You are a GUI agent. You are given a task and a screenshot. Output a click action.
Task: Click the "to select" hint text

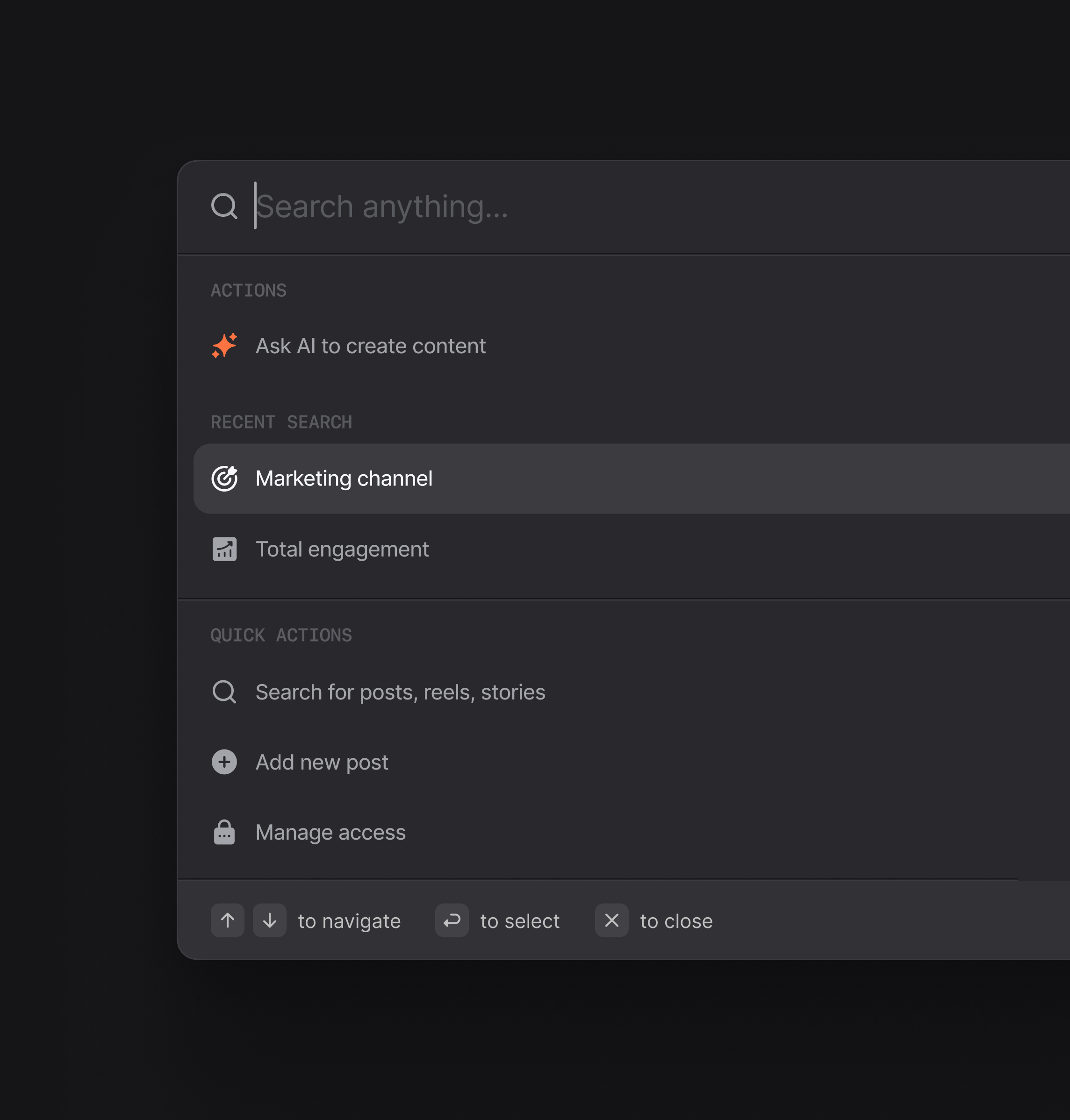(x=520, y=921)
